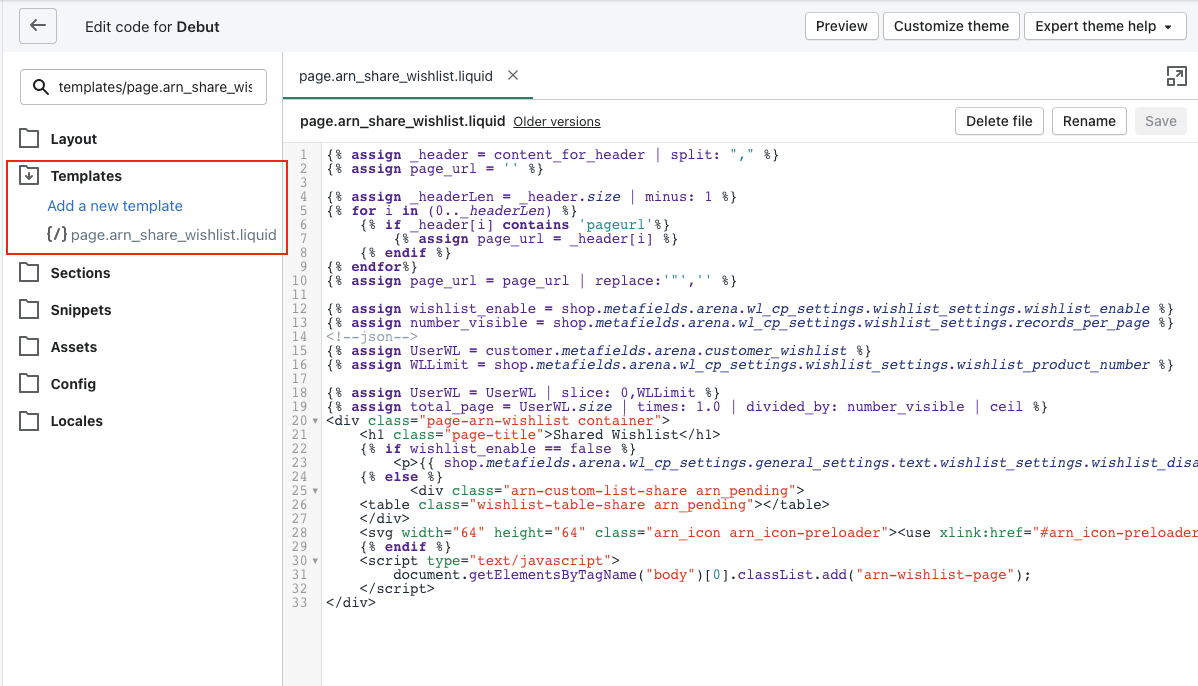
Task: Toggle fullscreen editor with the expand icon
Action: (1176, 76)
